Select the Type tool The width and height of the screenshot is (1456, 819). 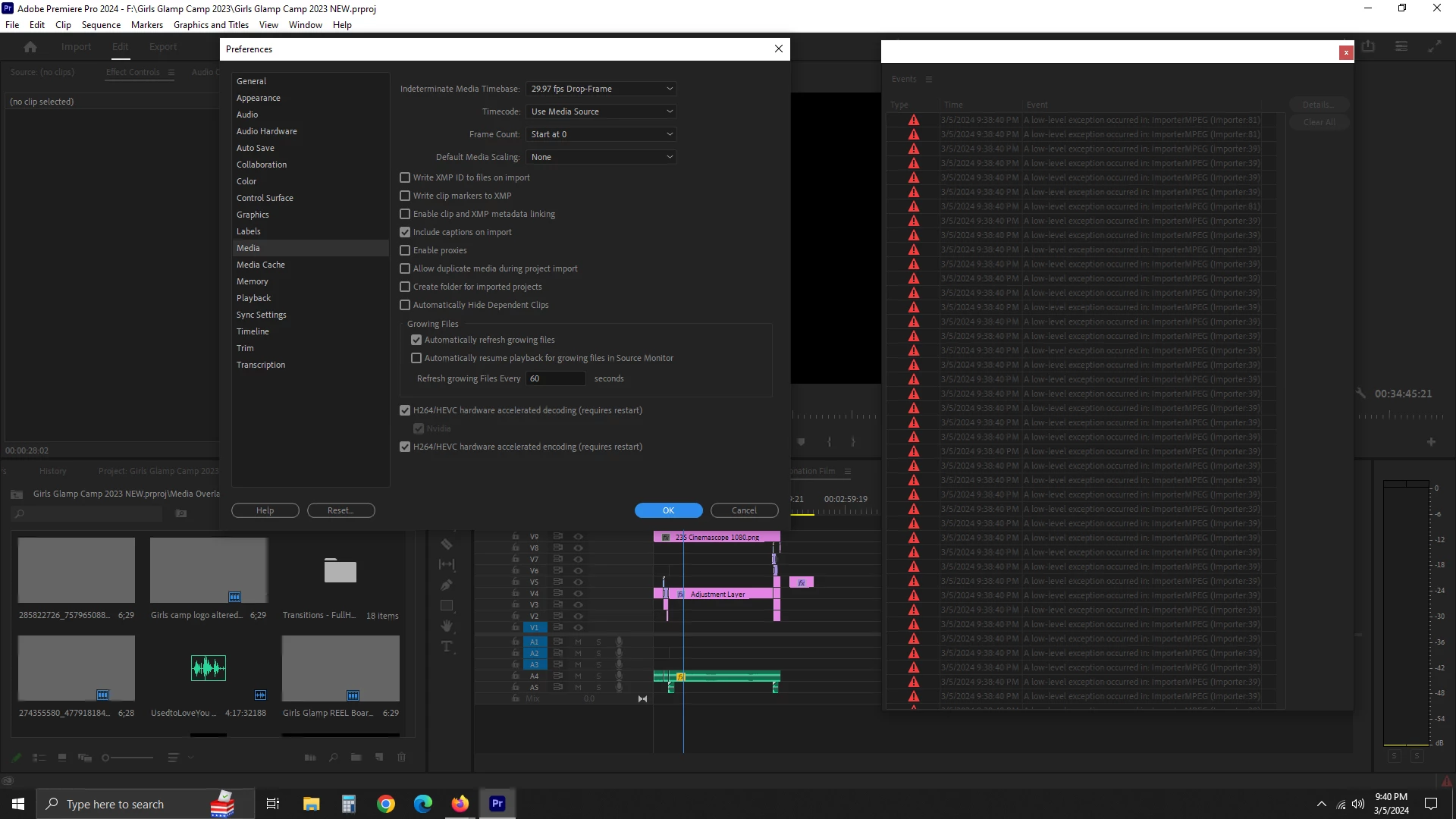tap(447, 646)
